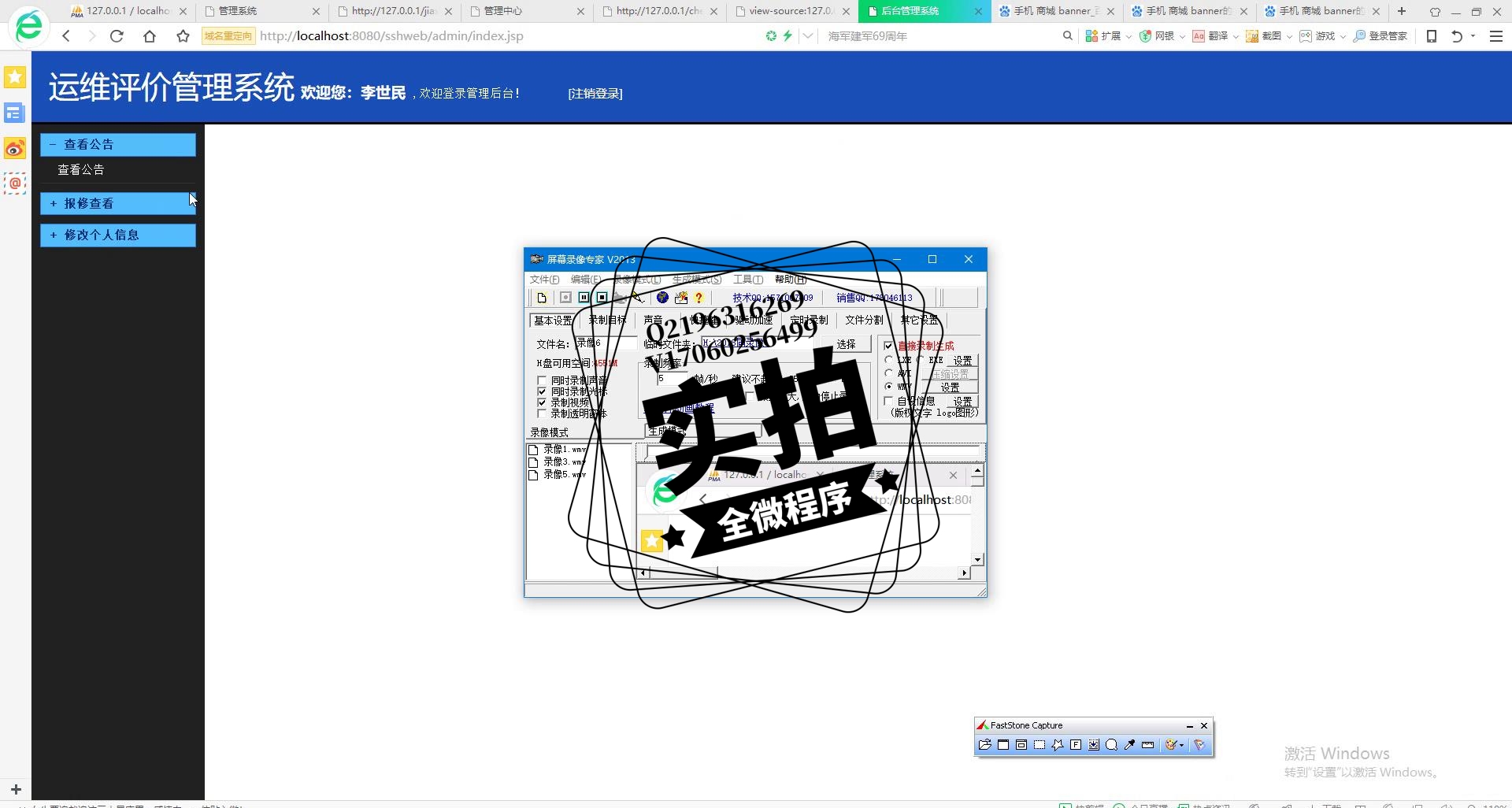The height and width of the screenshot is (808, 1512).
Task: Click the browser back arrow
Action: click(x=66, y=36)
